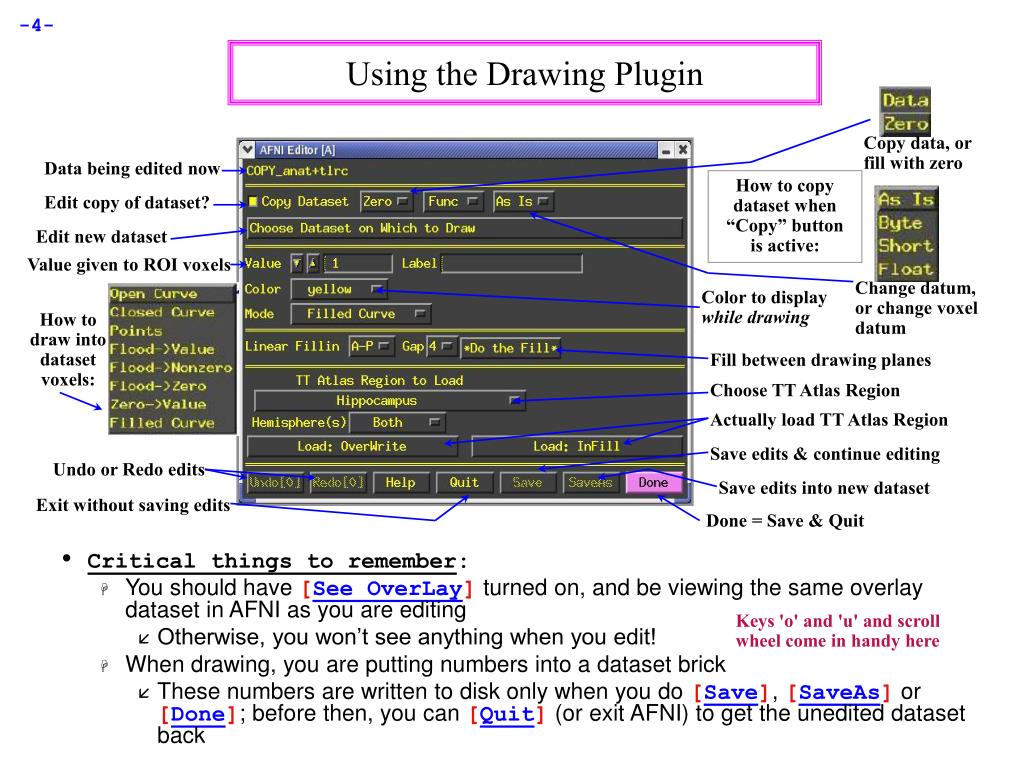Select Flood->Zero in mode menu
The image size is (1024, 768).
[172, 386]
